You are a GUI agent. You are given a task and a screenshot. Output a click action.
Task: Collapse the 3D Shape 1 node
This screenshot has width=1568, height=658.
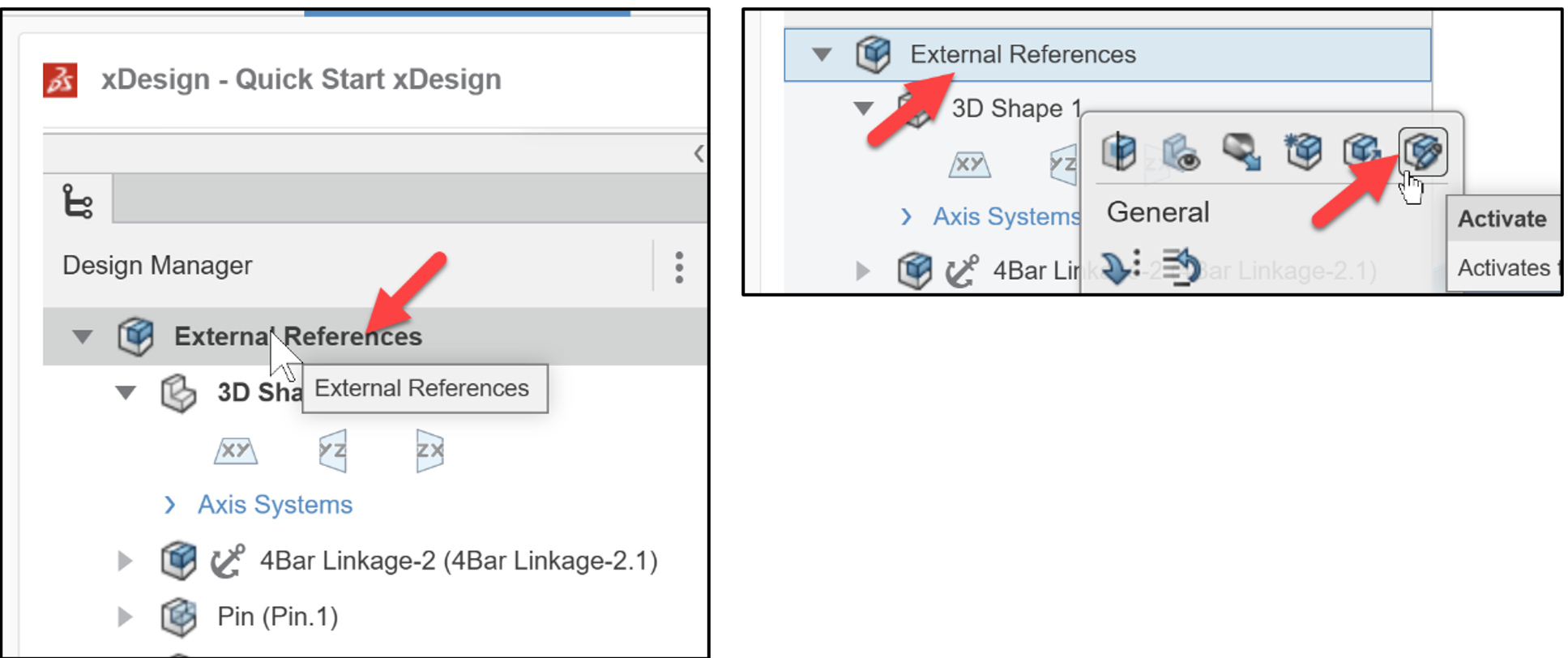point(125,392)
